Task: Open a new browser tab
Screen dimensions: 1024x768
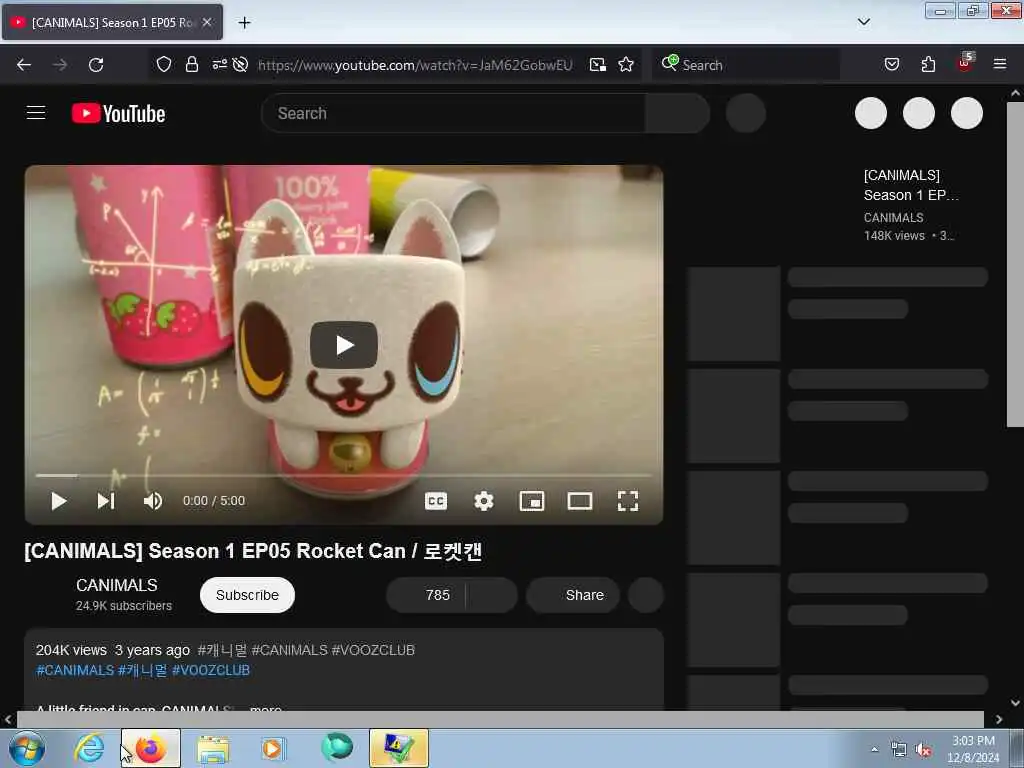Action: click(244, 22)
